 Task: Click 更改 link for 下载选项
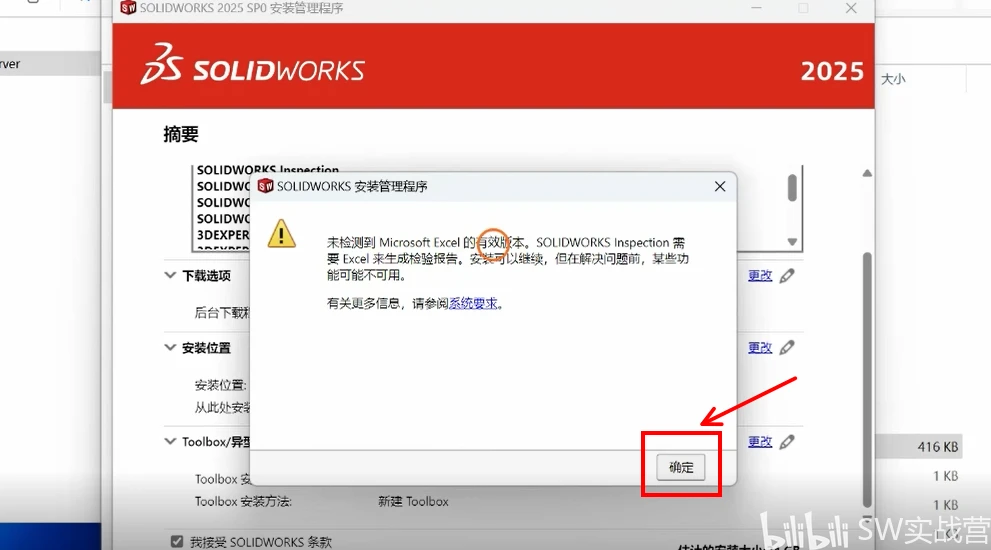pyautogui.click(x=760, y=276)
